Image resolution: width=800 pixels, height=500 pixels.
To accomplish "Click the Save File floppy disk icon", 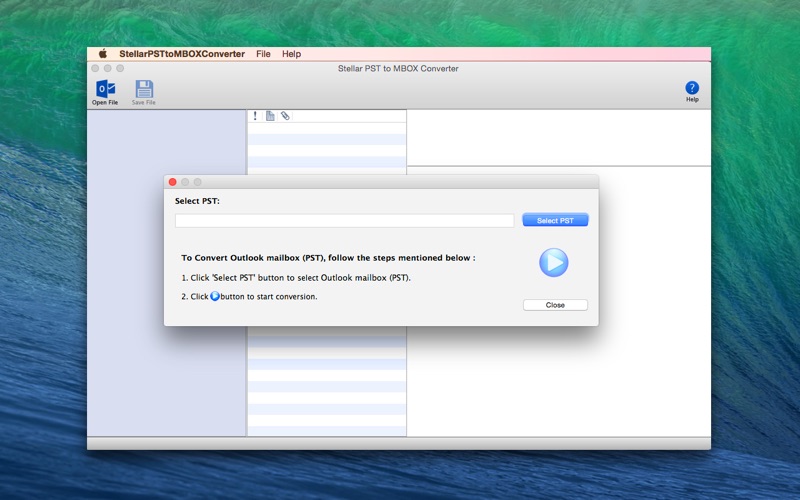I will pyautogui.click(x=144, y=89).
